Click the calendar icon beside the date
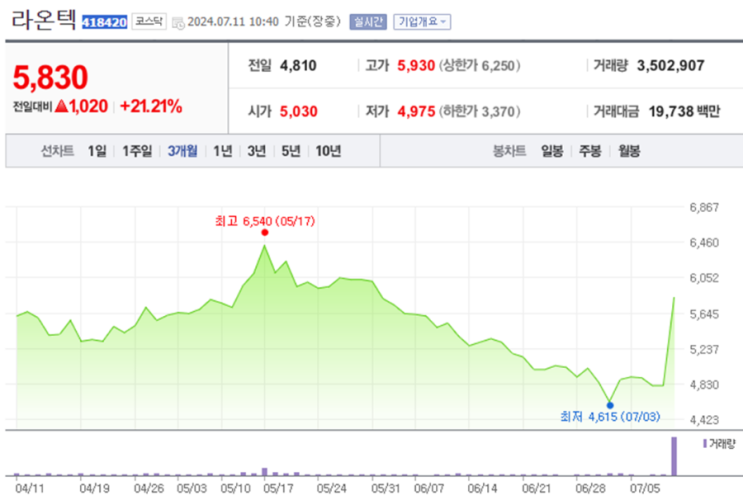Viewport: 743px width, 500px height. [178, 23]
